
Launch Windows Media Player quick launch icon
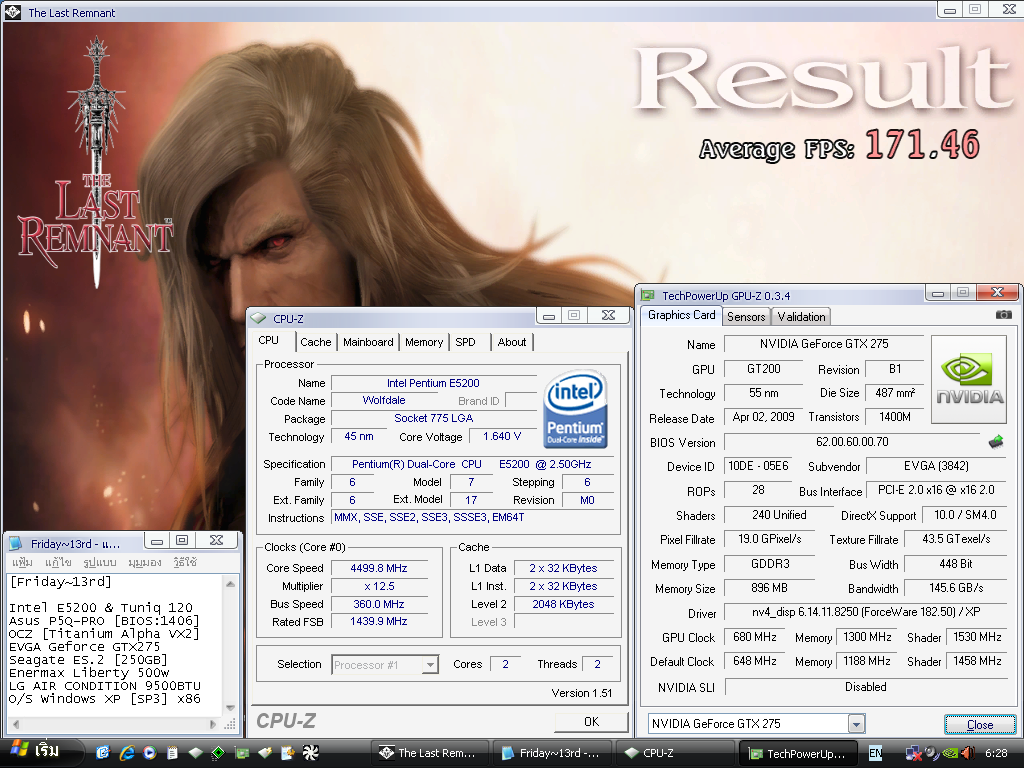point(149,753)
